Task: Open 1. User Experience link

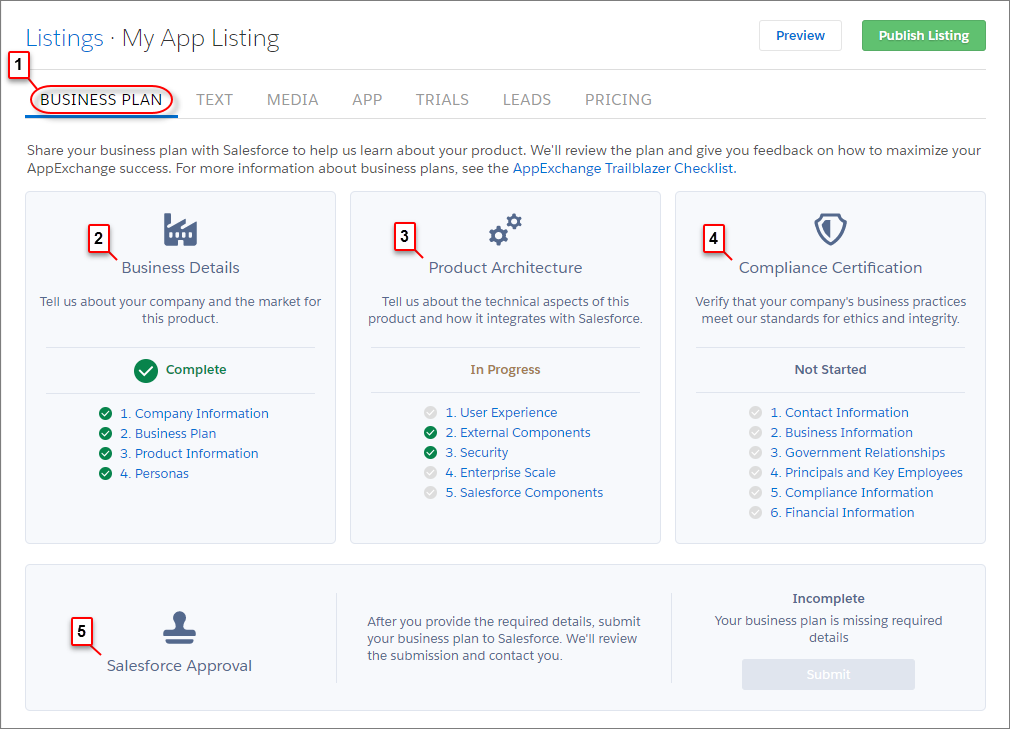Action: pyautogui.click(x=501, y=412)
